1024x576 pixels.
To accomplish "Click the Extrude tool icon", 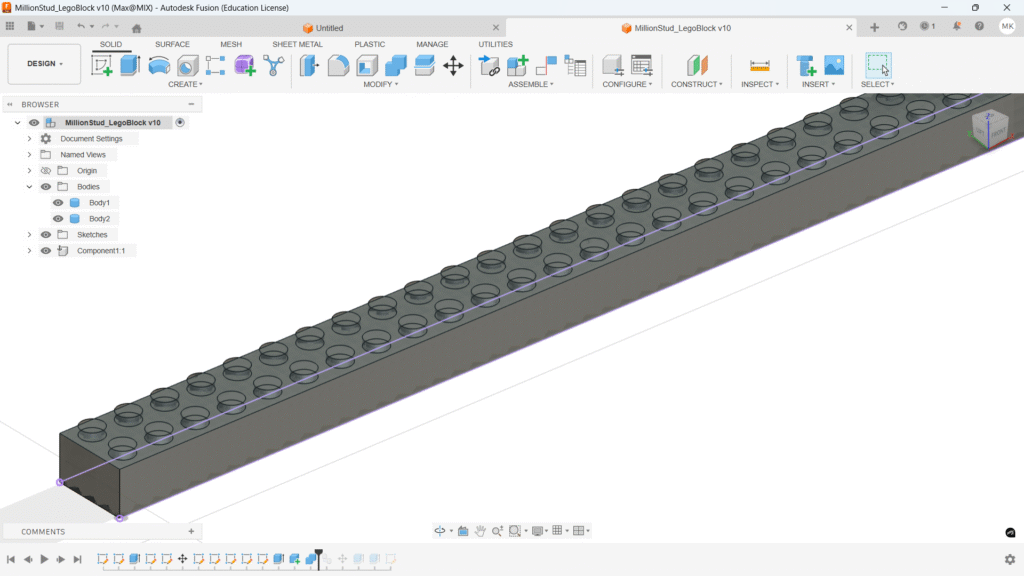I will pyautogui.click(x=130, y=66).
